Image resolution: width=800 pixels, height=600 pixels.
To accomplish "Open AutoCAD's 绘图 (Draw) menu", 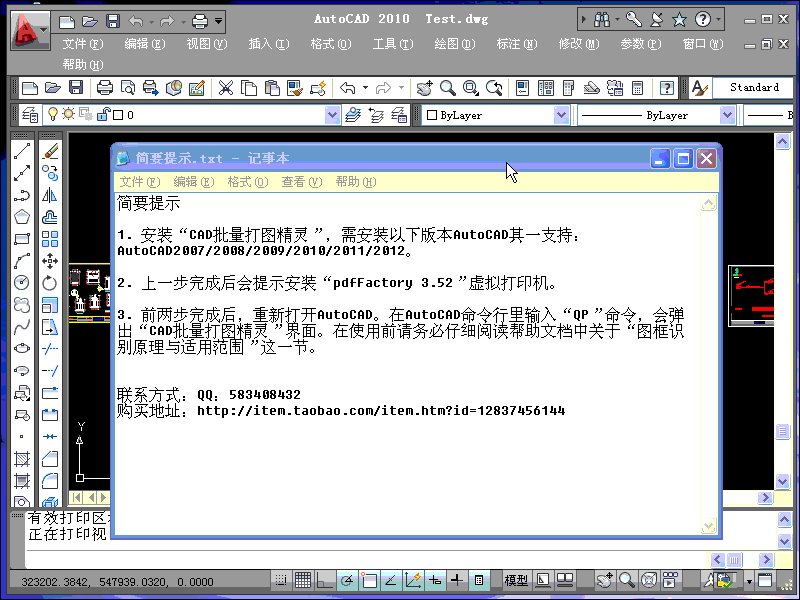I will 453,44.
